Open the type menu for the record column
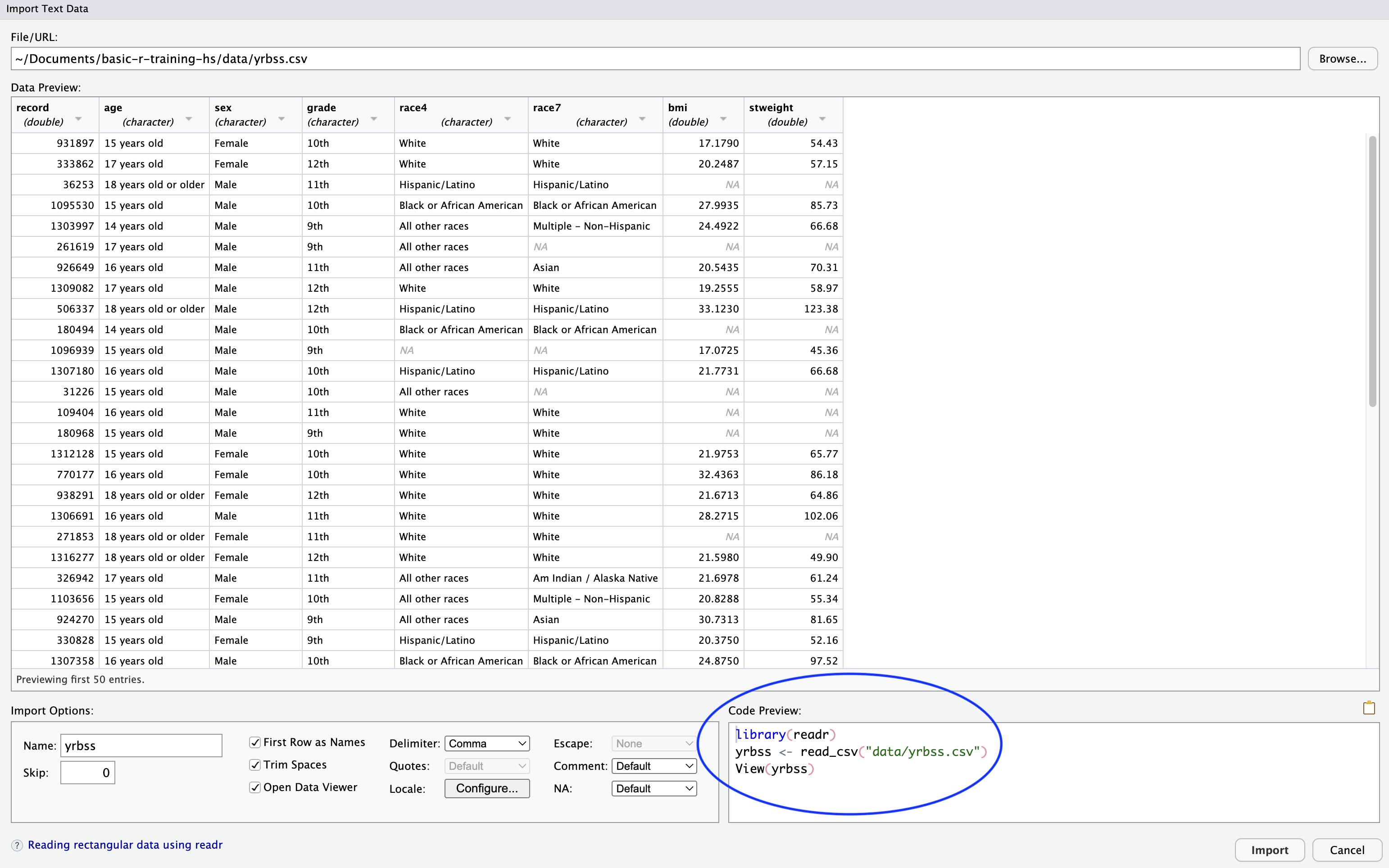The image size is (1389, 868). pyautogui.click(x=78, y=119)
